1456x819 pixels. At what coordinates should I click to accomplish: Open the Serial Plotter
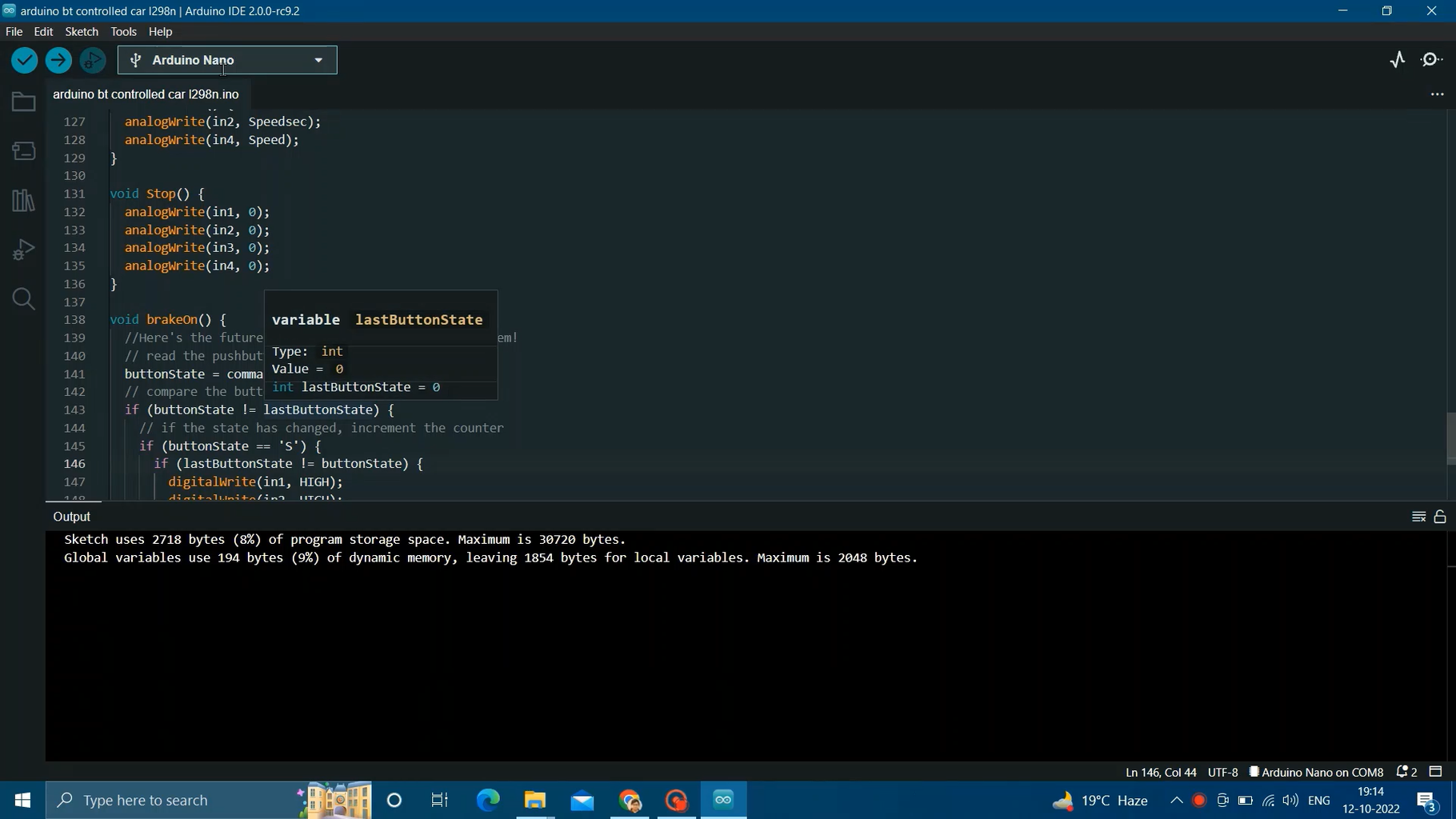point(1398,60)
